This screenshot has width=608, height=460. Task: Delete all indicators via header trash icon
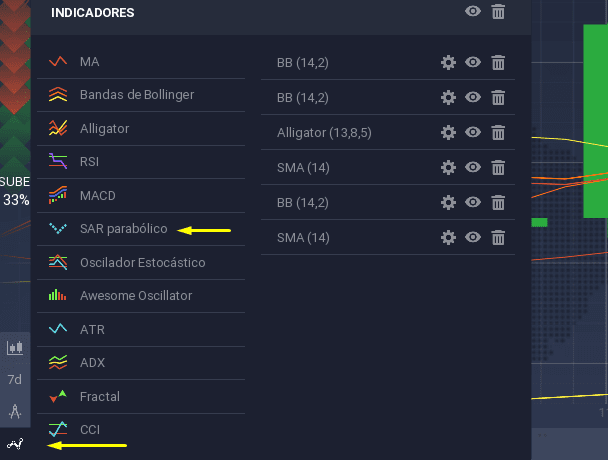pyautogui.click(x=498, y=12)
